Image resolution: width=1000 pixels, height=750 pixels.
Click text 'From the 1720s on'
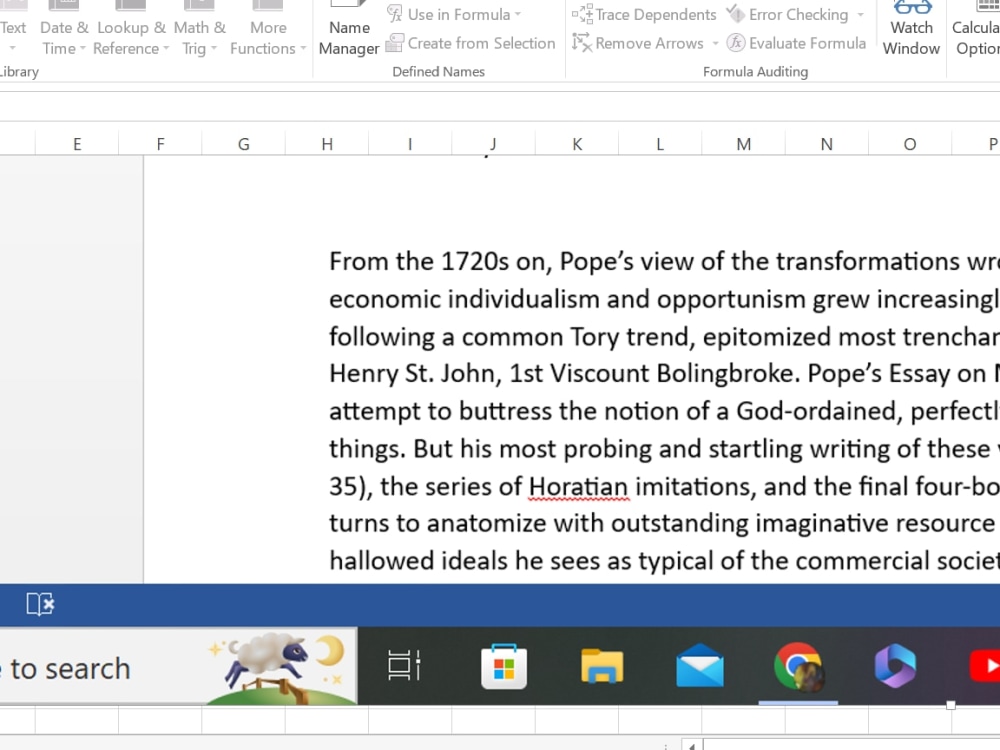click(x=440, y=261)
